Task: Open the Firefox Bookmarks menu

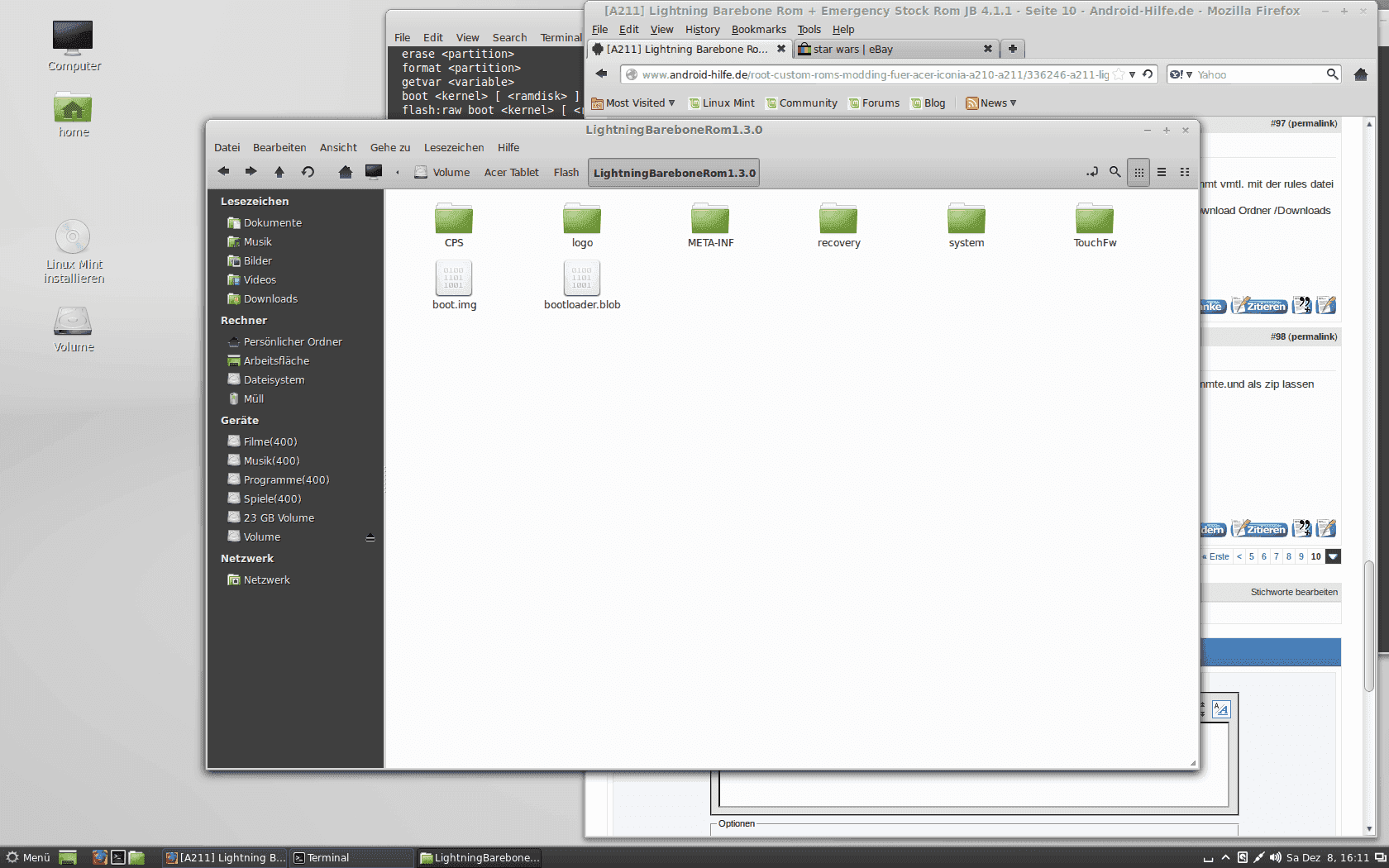Action: [758, 29]
